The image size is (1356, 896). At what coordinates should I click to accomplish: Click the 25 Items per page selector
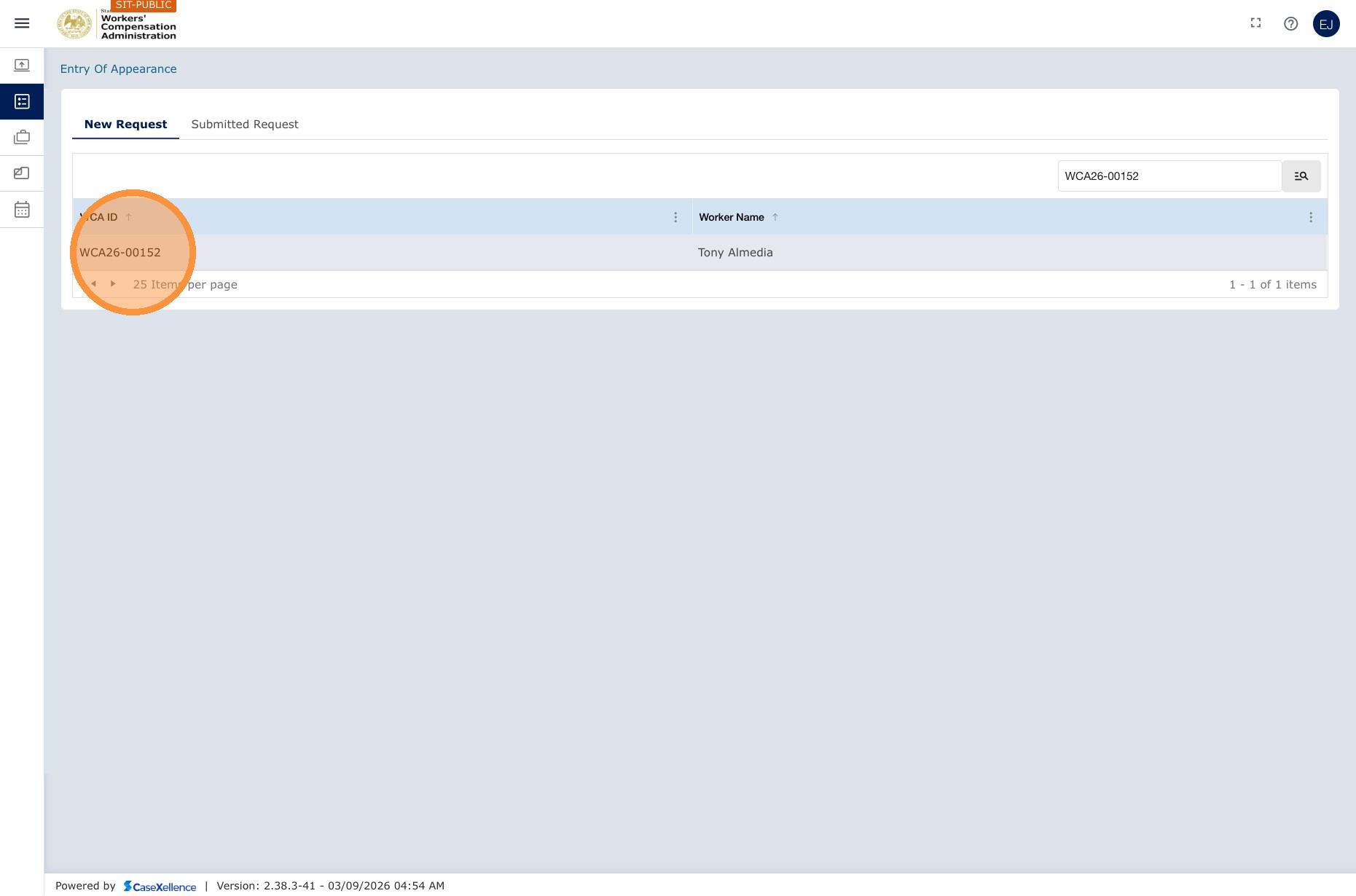tap(185, 285)
